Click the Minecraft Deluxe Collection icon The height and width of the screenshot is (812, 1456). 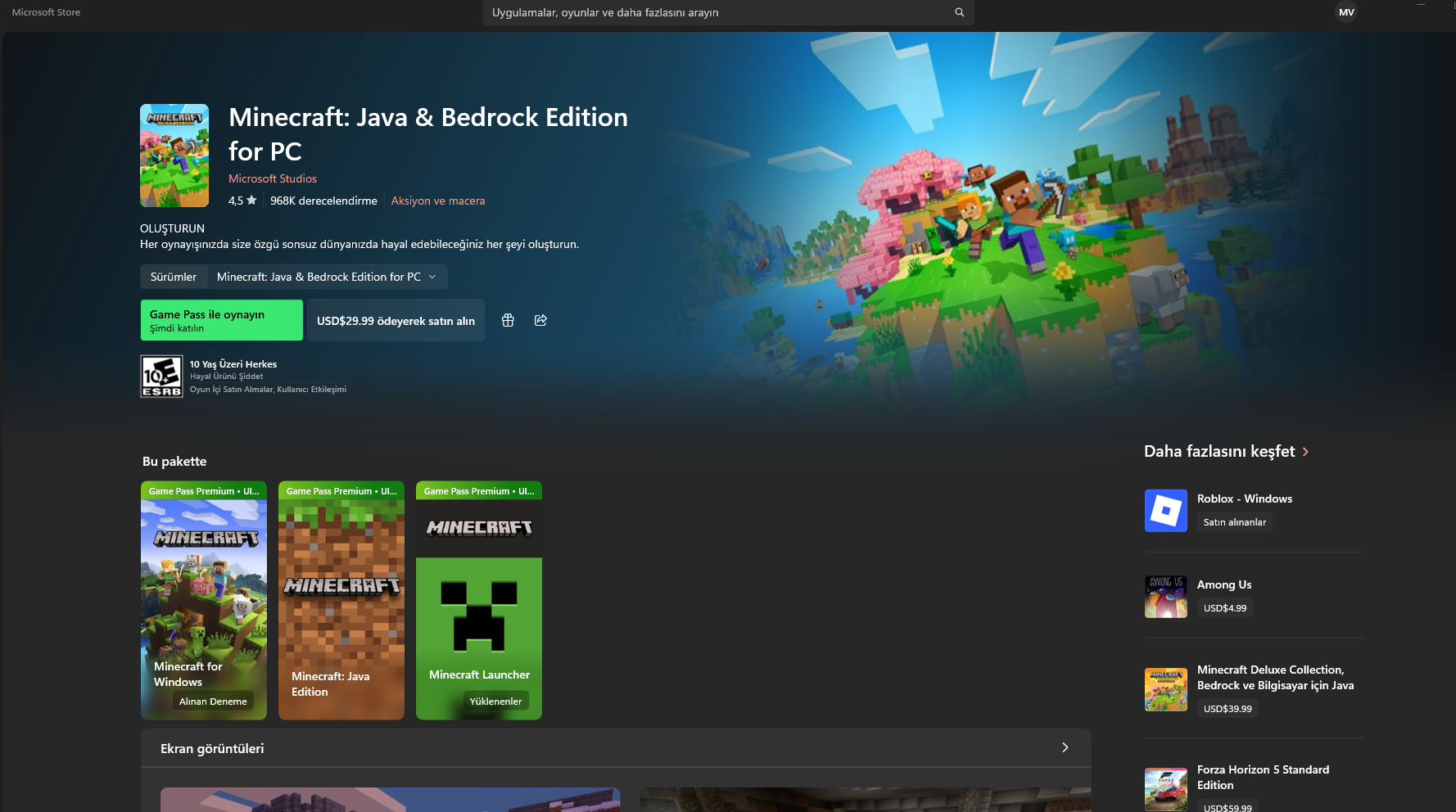click(x=1166, y=689)
